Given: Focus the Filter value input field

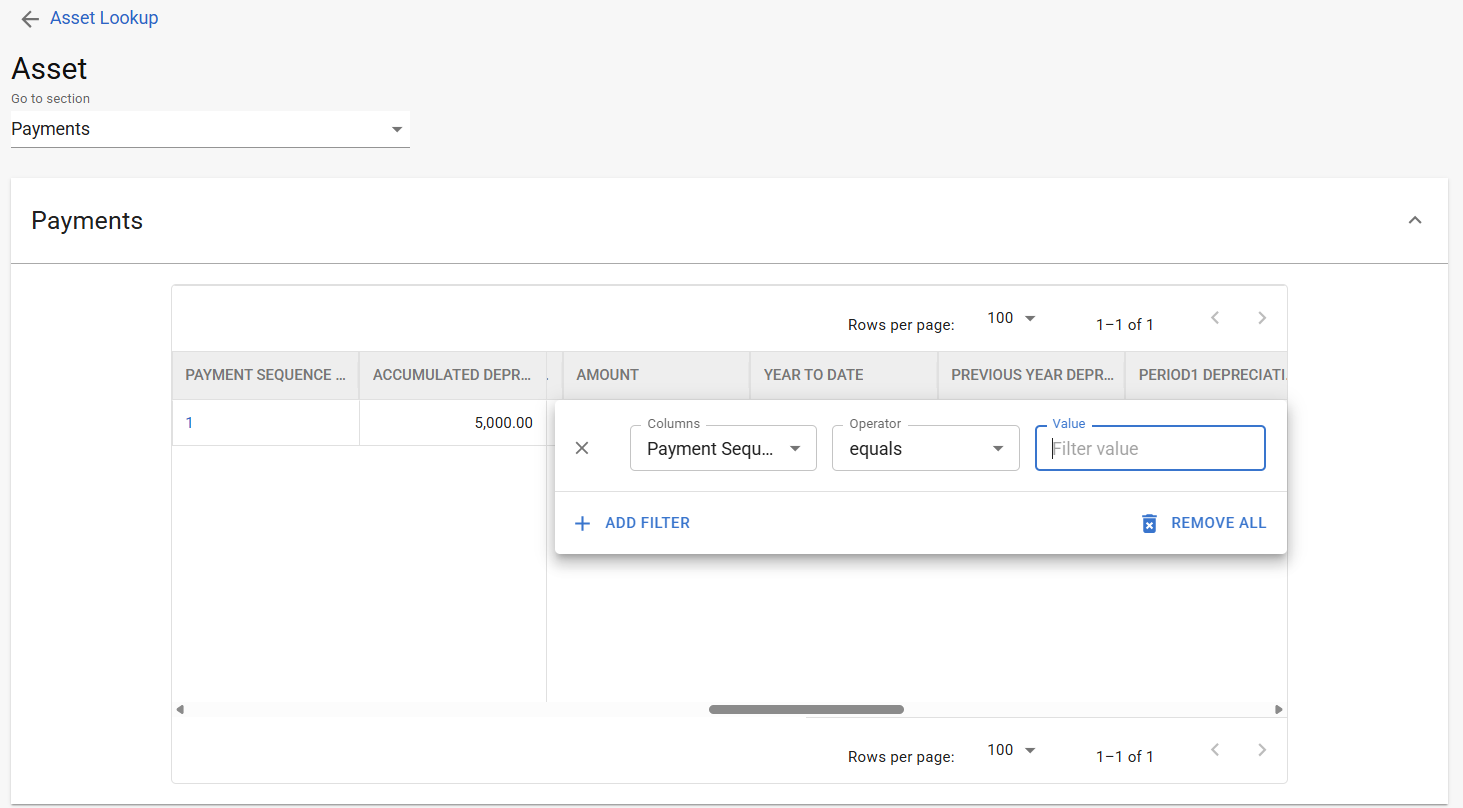Looking at the screenshot, I should pyautogui.click(x=1150, y=449).
